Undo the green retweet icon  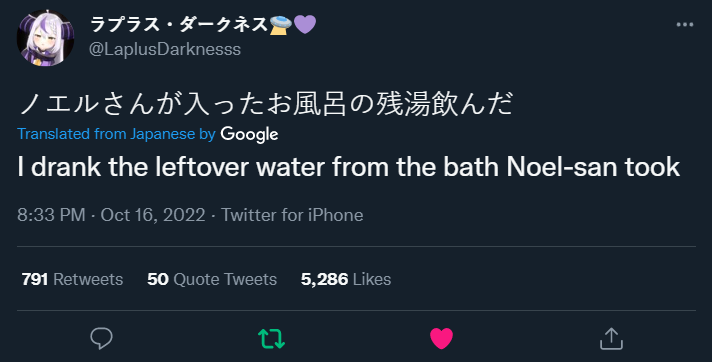click(x=272, y=339)
